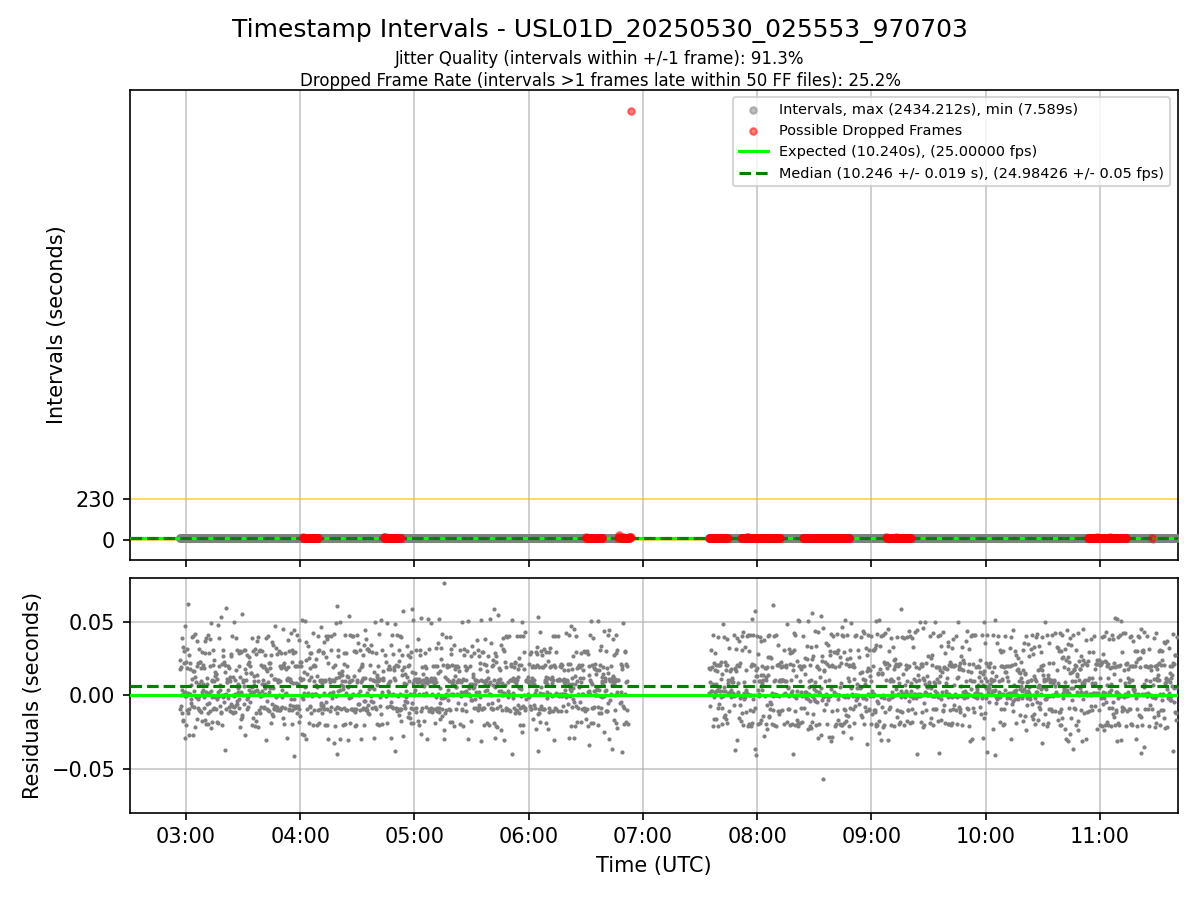Click the legend entry 'Intervals, max (2434.212s), min (7.589s)'
Viewport: 1200px width, 900px height.
[928, 109]
